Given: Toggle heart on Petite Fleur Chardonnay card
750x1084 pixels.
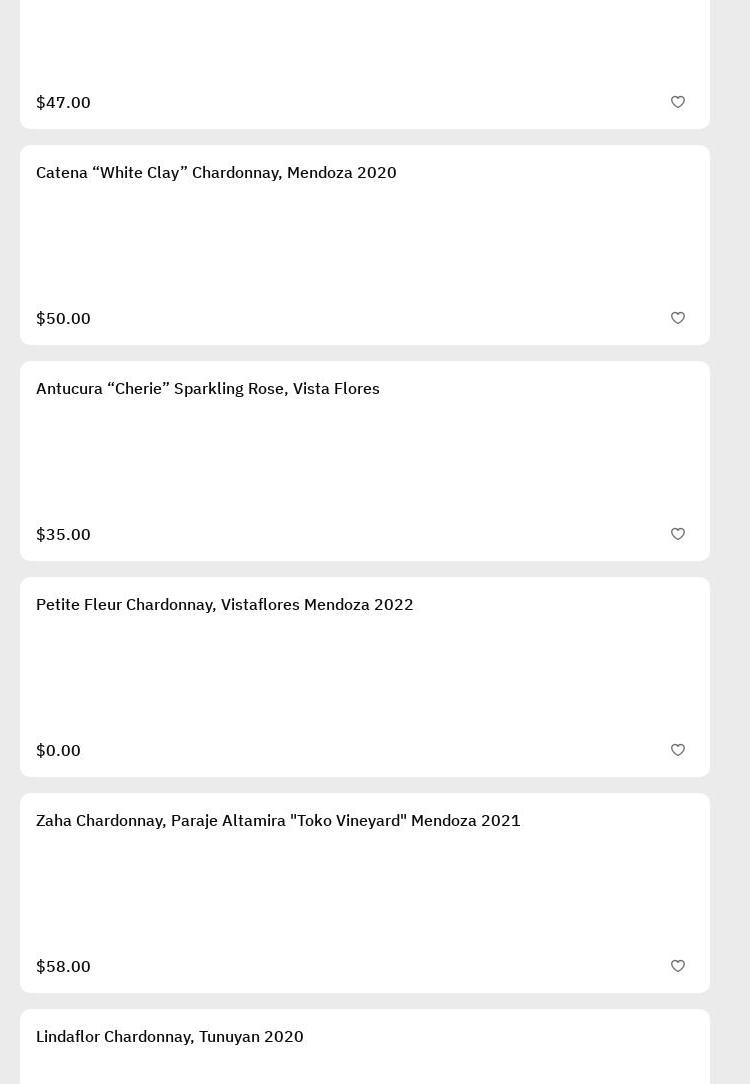Looking at the screenshot, I should [678, 750].
